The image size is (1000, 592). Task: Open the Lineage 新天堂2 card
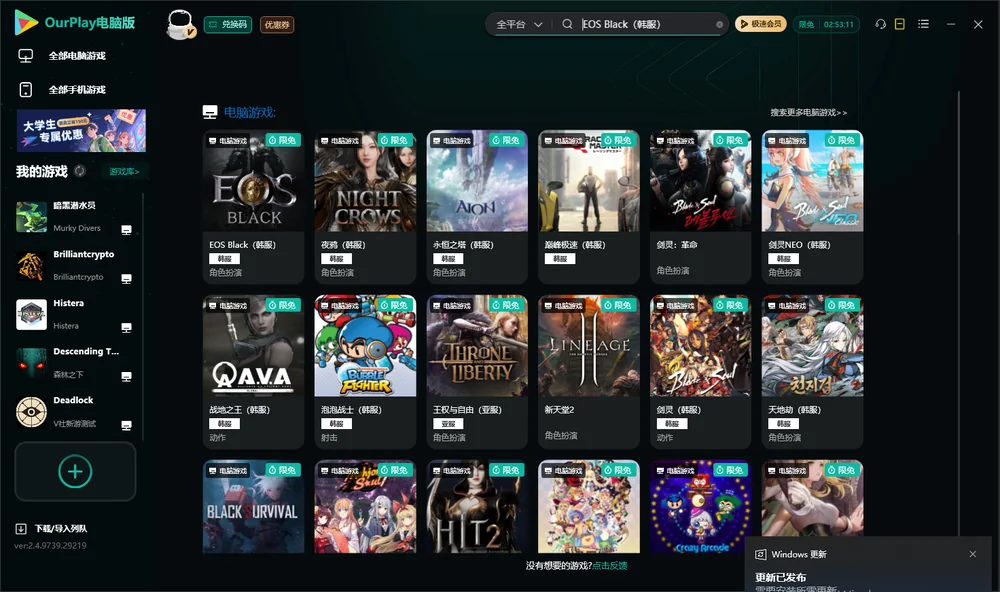point(589,372)
